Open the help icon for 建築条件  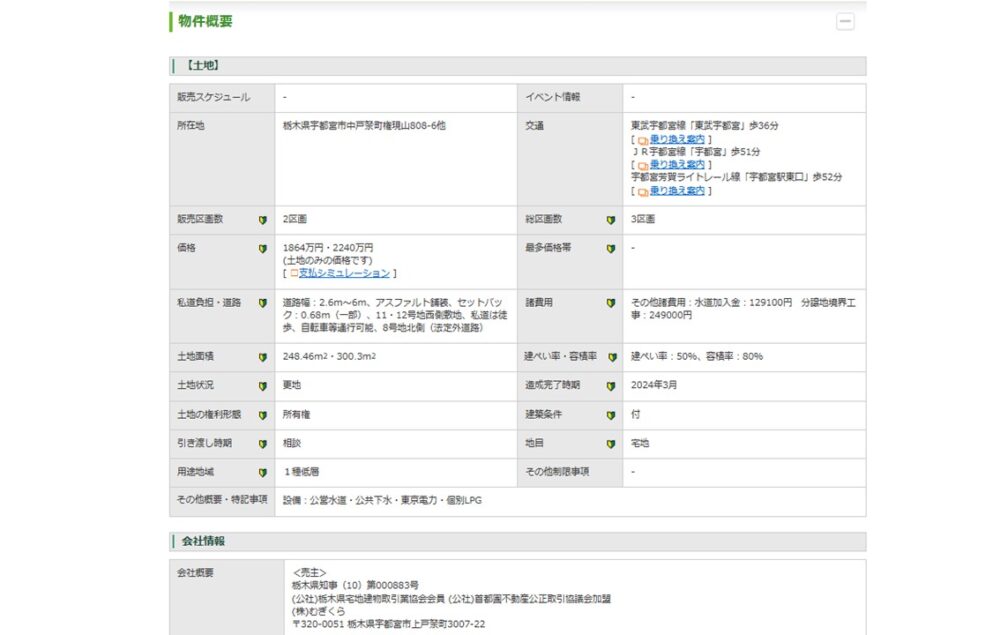point(610,415)
